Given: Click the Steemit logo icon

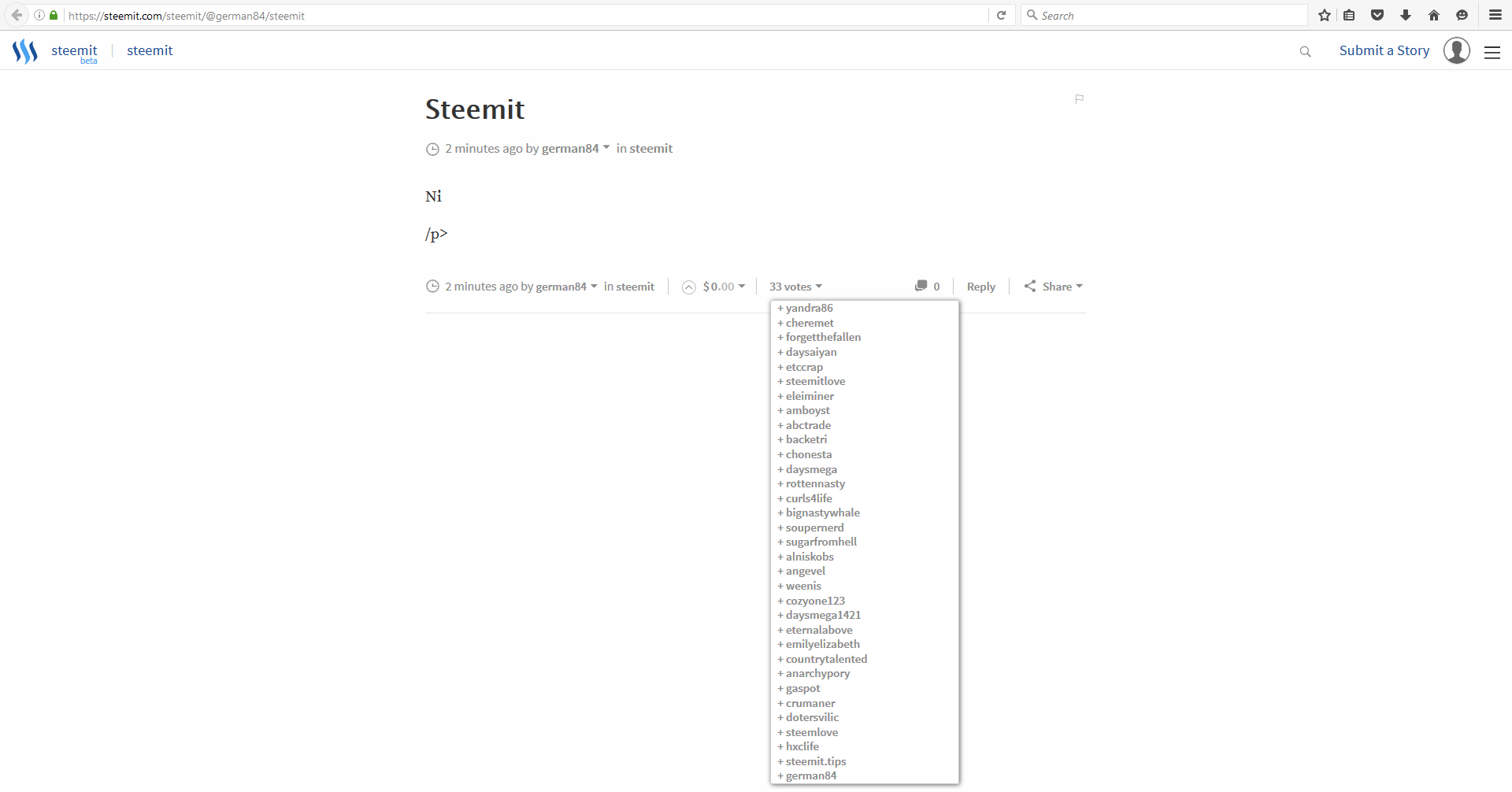Looking at the screenshot, I should tap(25, 51).
